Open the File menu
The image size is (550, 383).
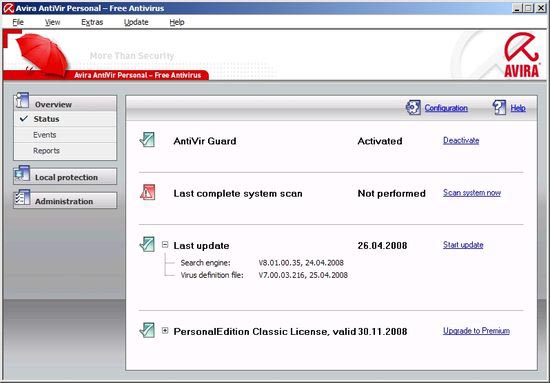pyautogui.click(x=18, y=22)
